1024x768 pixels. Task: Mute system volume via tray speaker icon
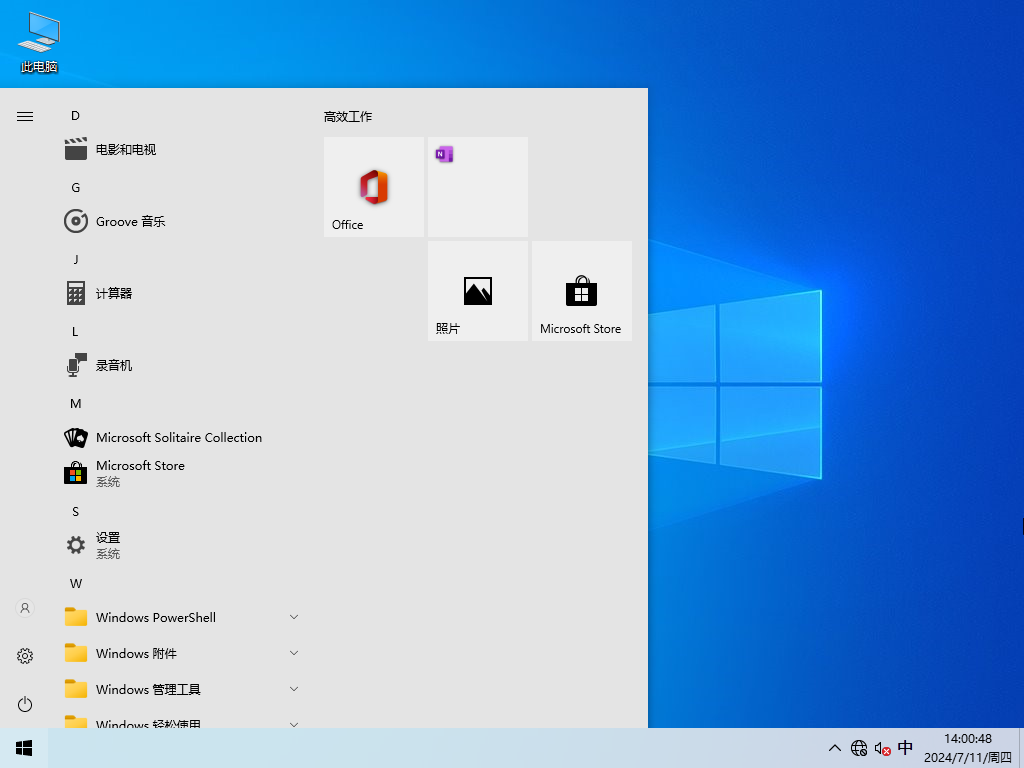pos(882,747)
